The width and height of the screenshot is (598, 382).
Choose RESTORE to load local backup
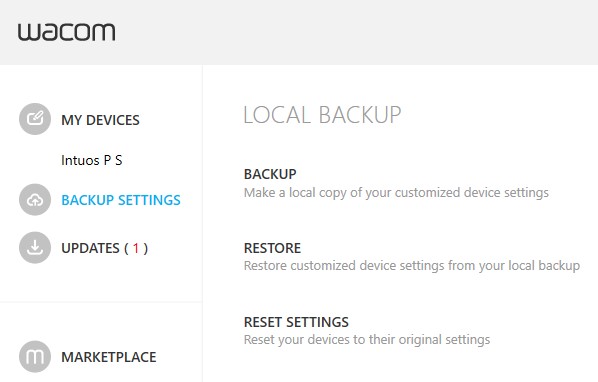coord(272,248)
